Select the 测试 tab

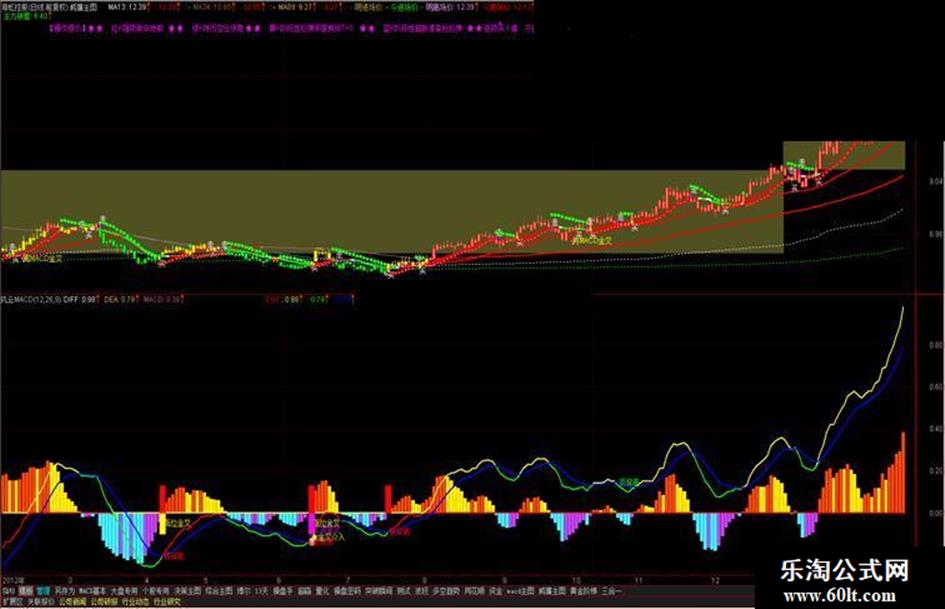point(403,592)
